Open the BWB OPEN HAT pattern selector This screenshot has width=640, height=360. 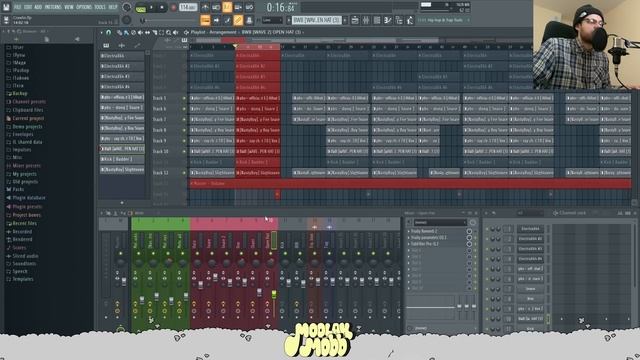click(x=317, y=20)
